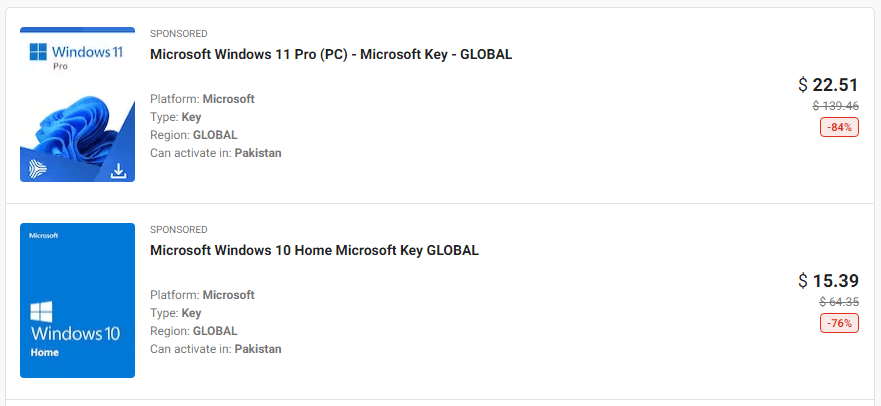Click the download icon on Windows 11 box art
The height and width of the screenshot is (406, 881).
point(118,170)
